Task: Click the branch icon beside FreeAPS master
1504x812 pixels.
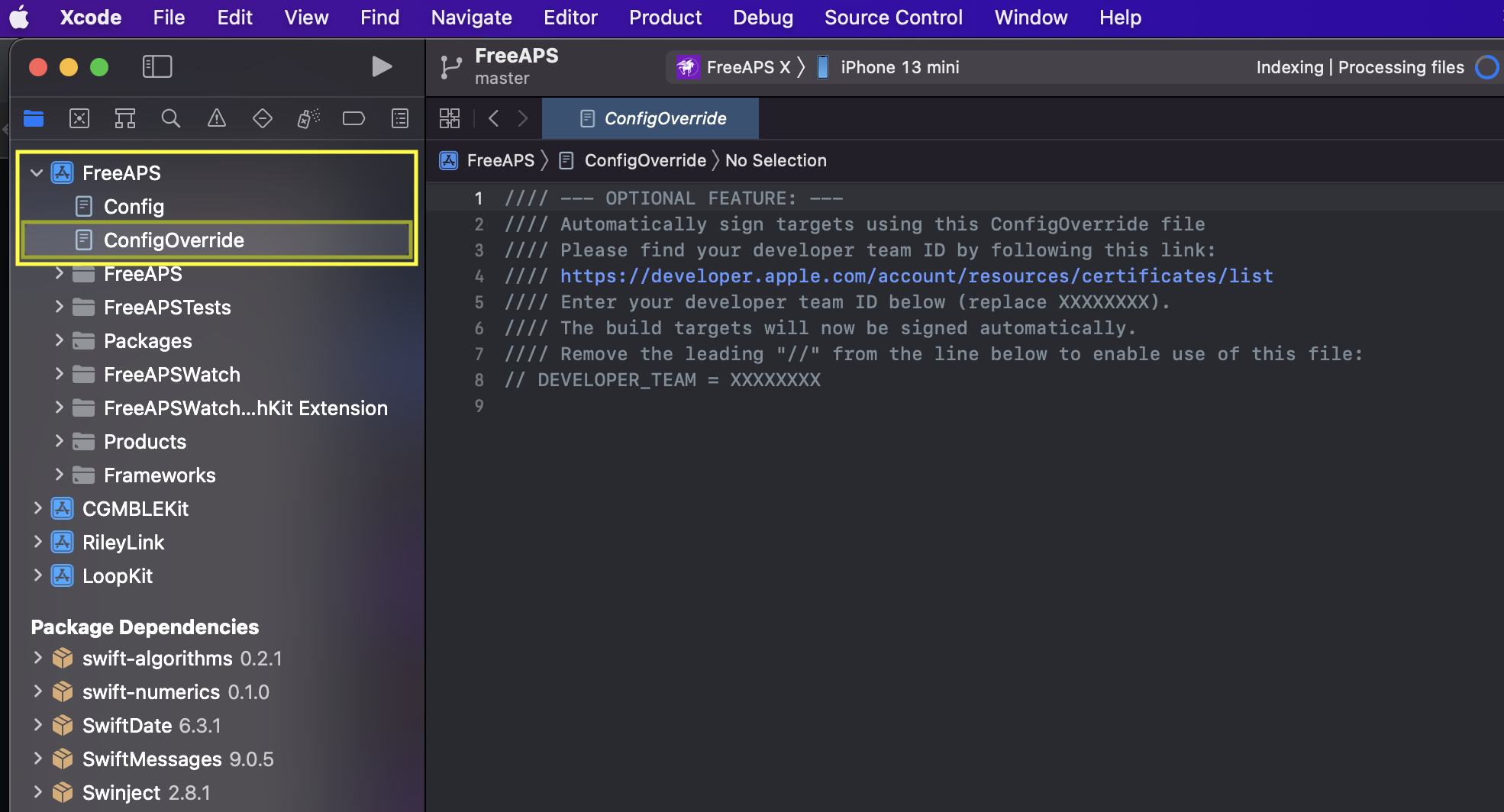Action: [x=450, y=68]
